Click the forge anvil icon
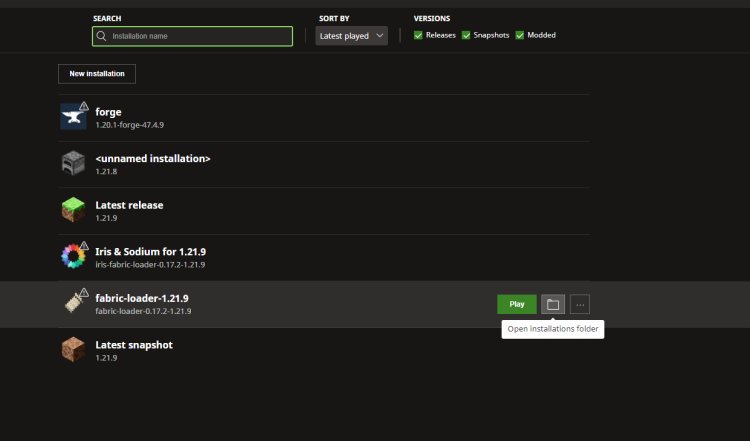The image size is (750, 441). [74, 117]
